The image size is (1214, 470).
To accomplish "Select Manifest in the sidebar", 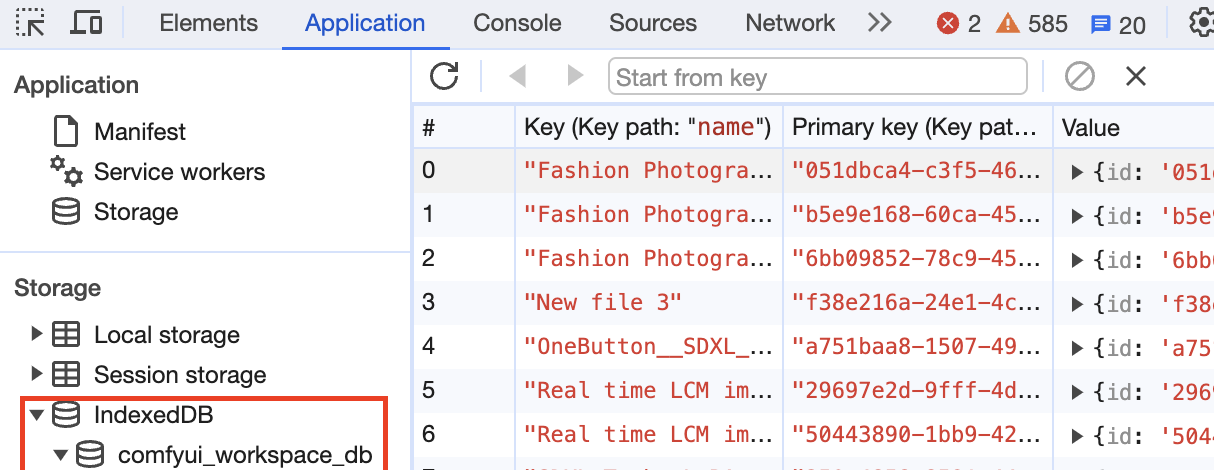I will (140, 131).
